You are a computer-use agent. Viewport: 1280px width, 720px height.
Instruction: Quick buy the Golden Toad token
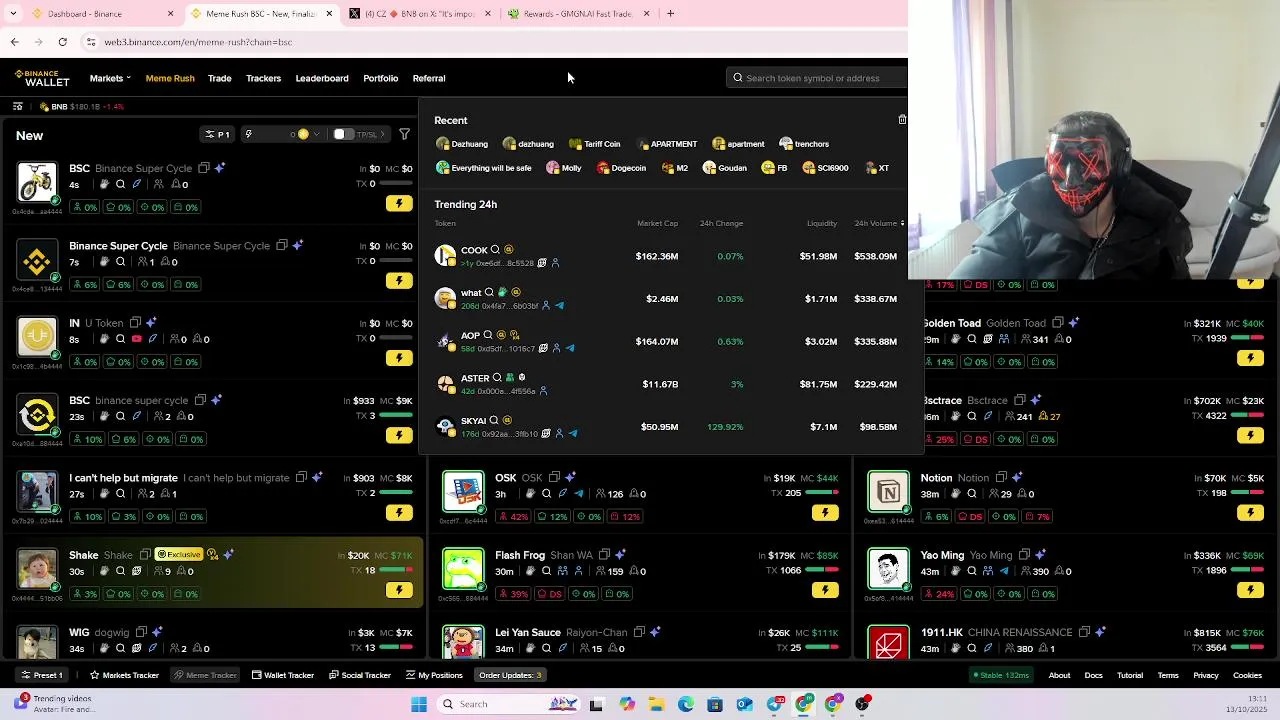click(x=1250, y=358)
